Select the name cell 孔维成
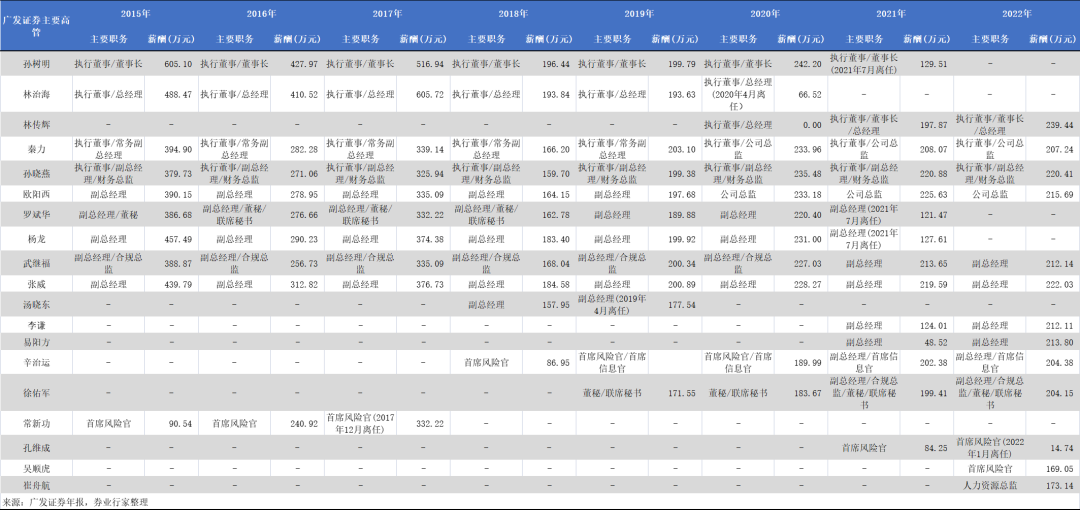The width and height of the screenshot is (1080, 510). [x=36, y=448]
